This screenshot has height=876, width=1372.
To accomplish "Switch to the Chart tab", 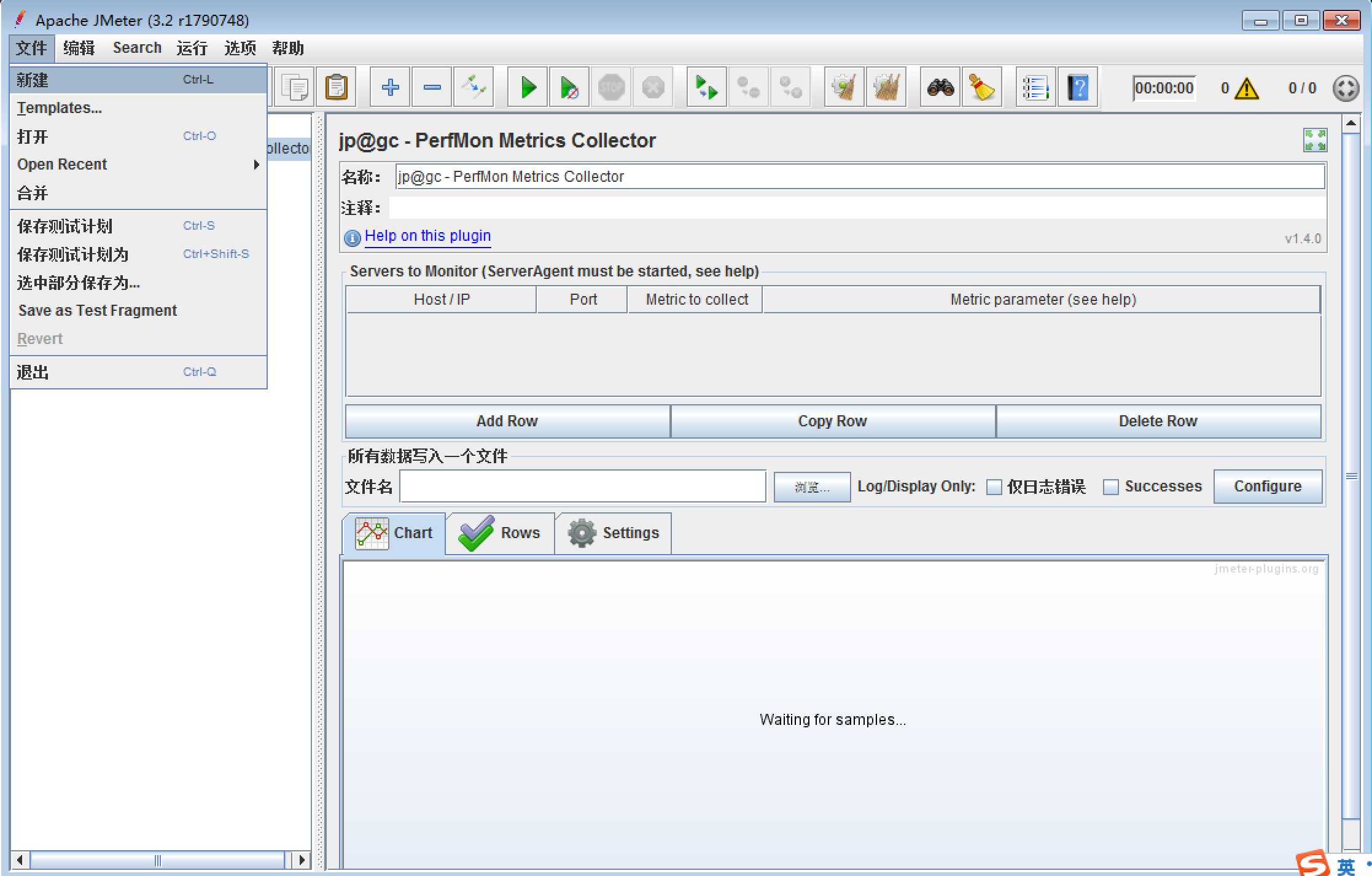I will click(394, 533).
